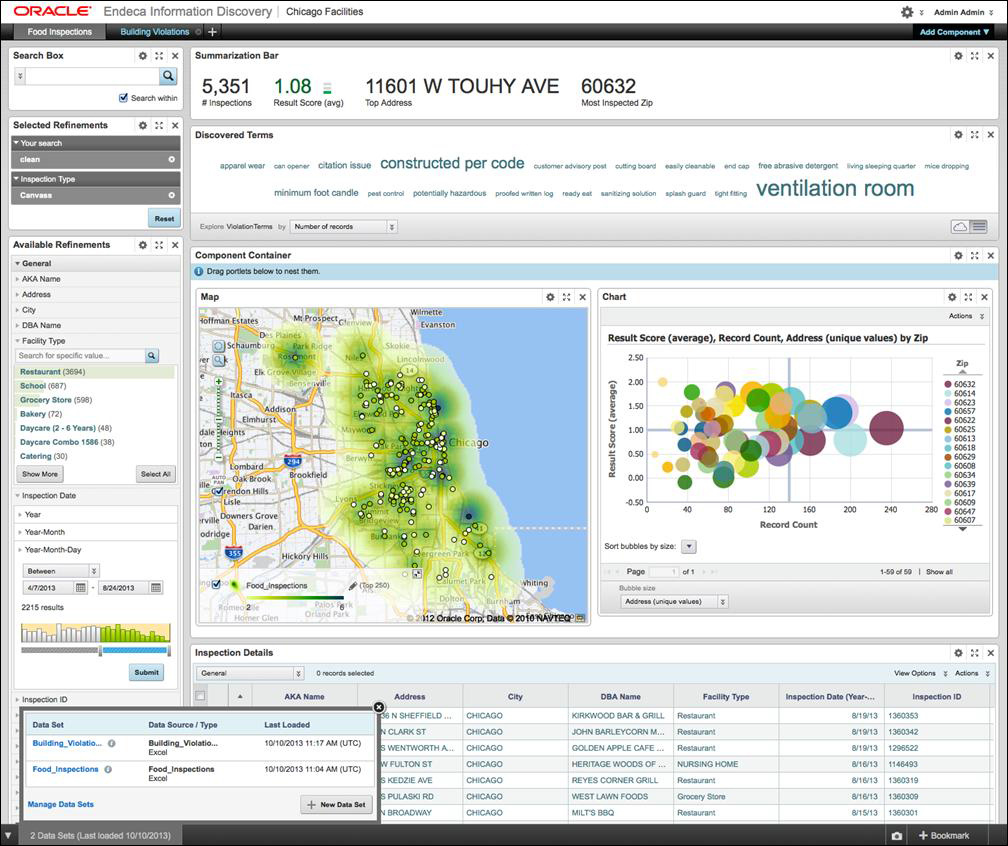This screenshot has height=846, width=1008.
Task: Switch to the Food Inspections tab
Action: coord(59,32)
